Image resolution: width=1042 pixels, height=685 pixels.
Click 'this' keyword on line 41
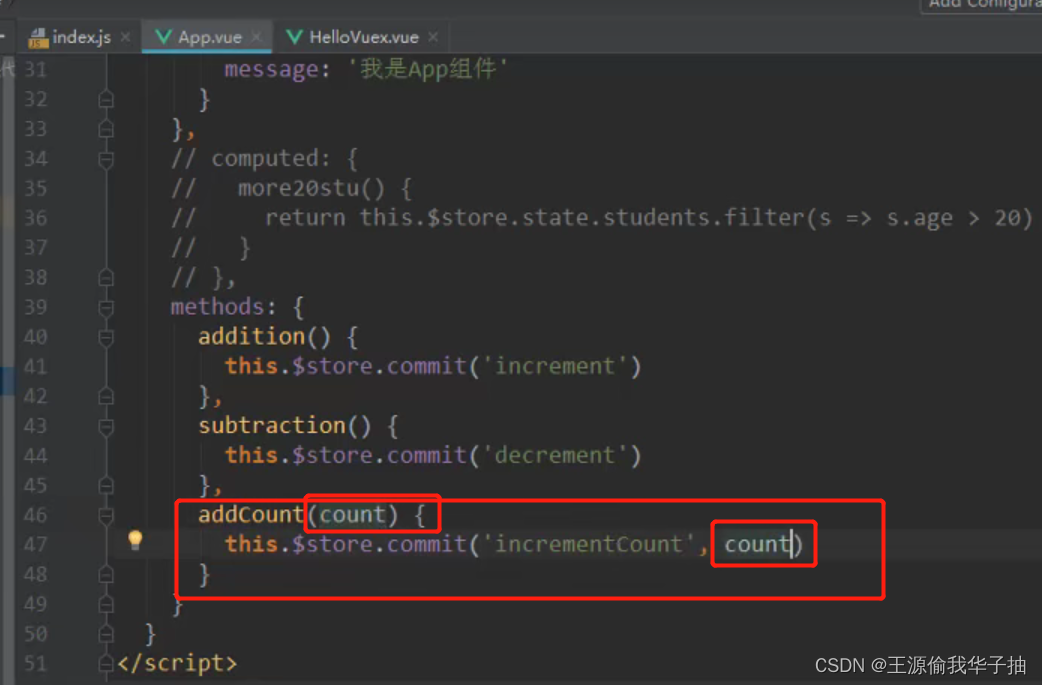[251, 367]
